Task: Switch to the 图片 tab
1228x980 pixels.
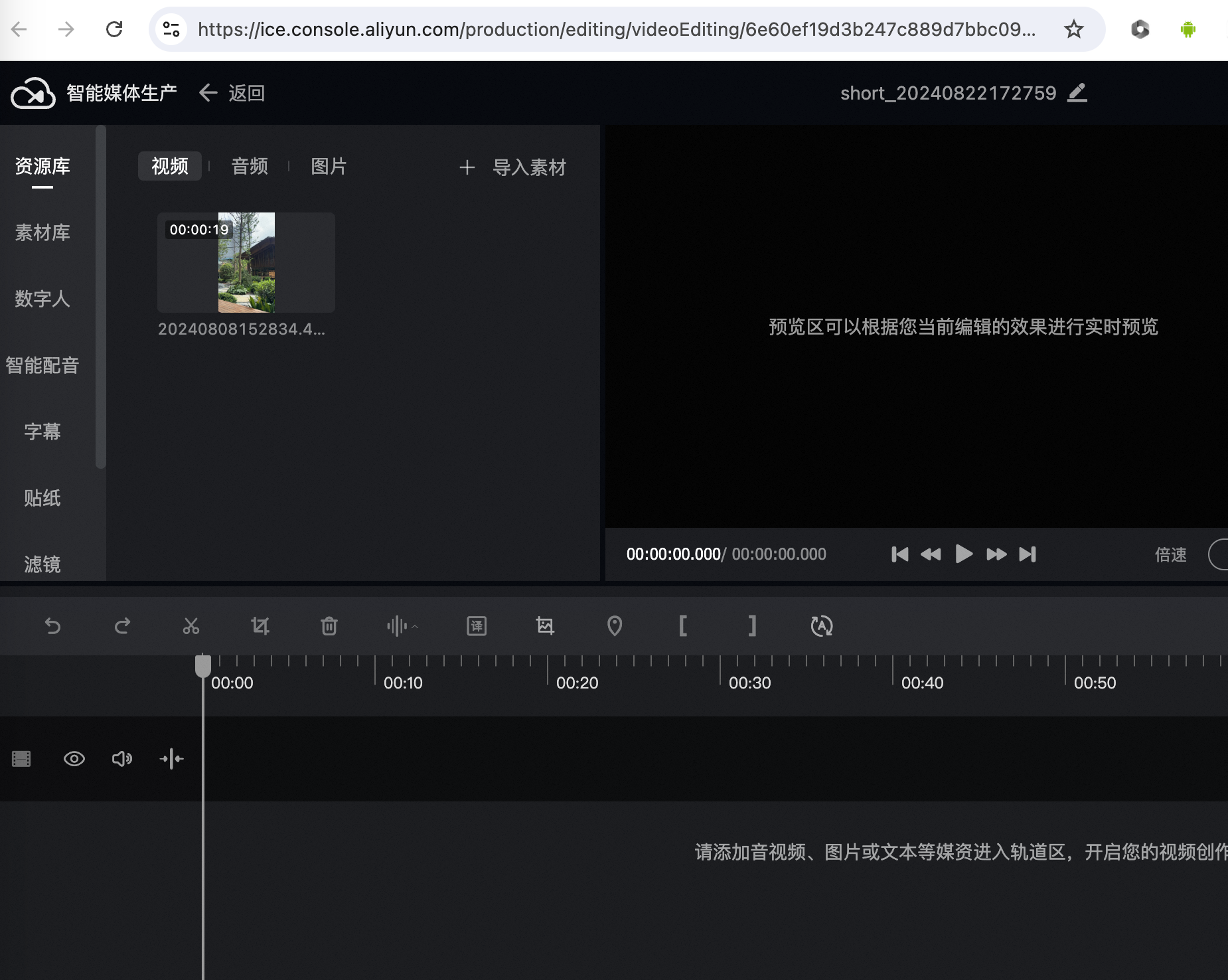Action: click(x=329, y=166)
